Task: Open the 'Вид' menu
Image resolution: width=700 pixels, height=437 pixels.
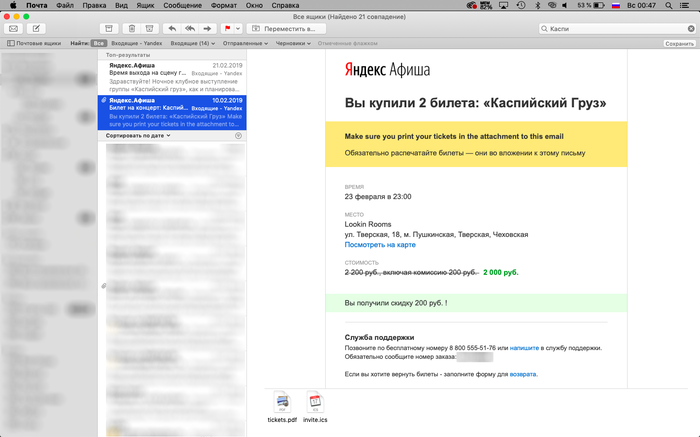Action: [121, 5]
